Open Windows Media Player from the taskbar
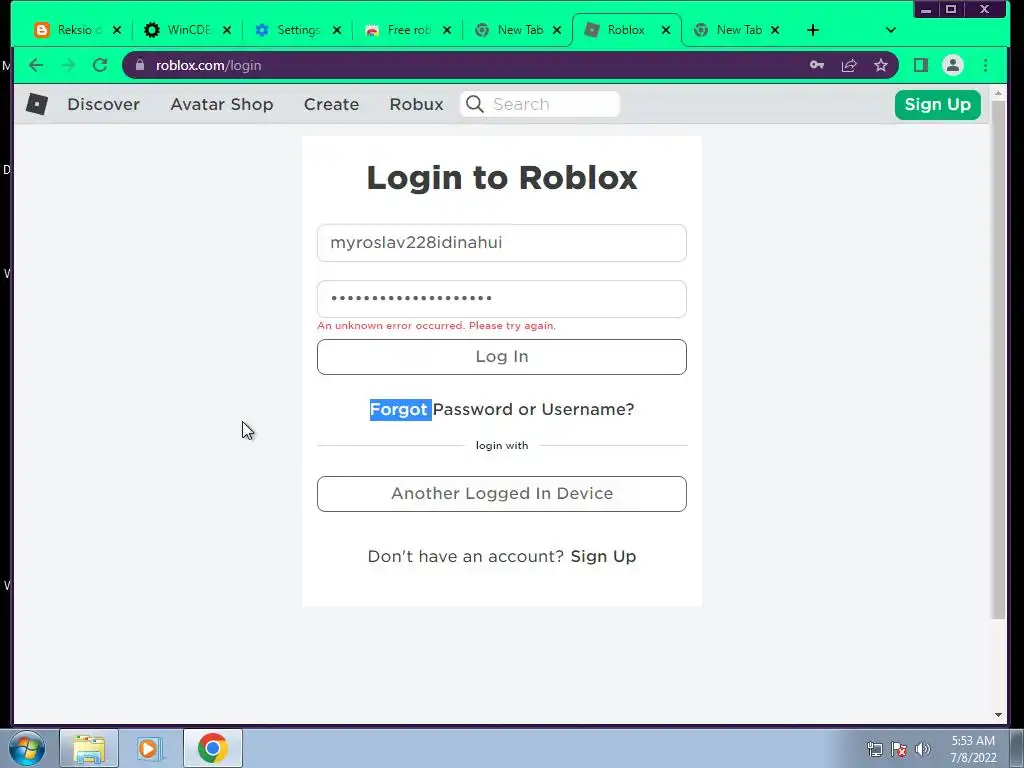This screenshot has width=1024, height=768. (x=150, y=748)
